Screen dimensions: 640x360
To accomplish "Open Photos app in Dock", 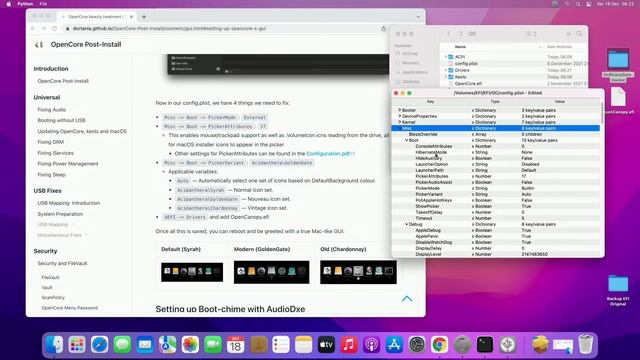I will pos(190,345).
